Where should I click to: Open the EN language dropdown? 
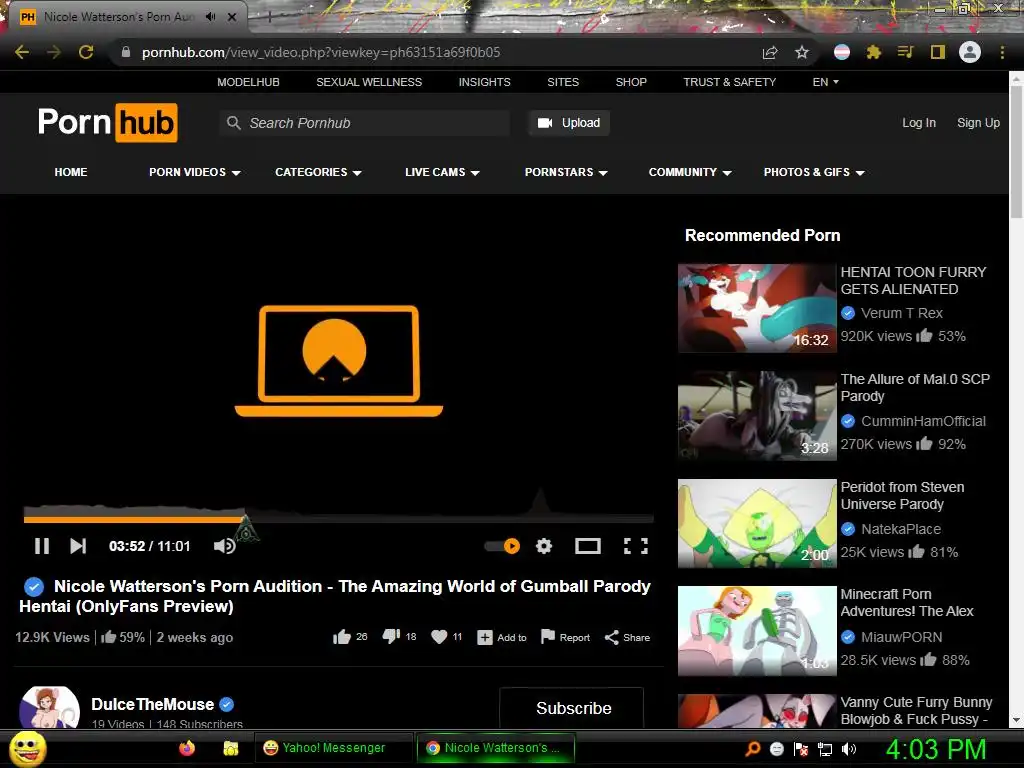coord(825,82)
